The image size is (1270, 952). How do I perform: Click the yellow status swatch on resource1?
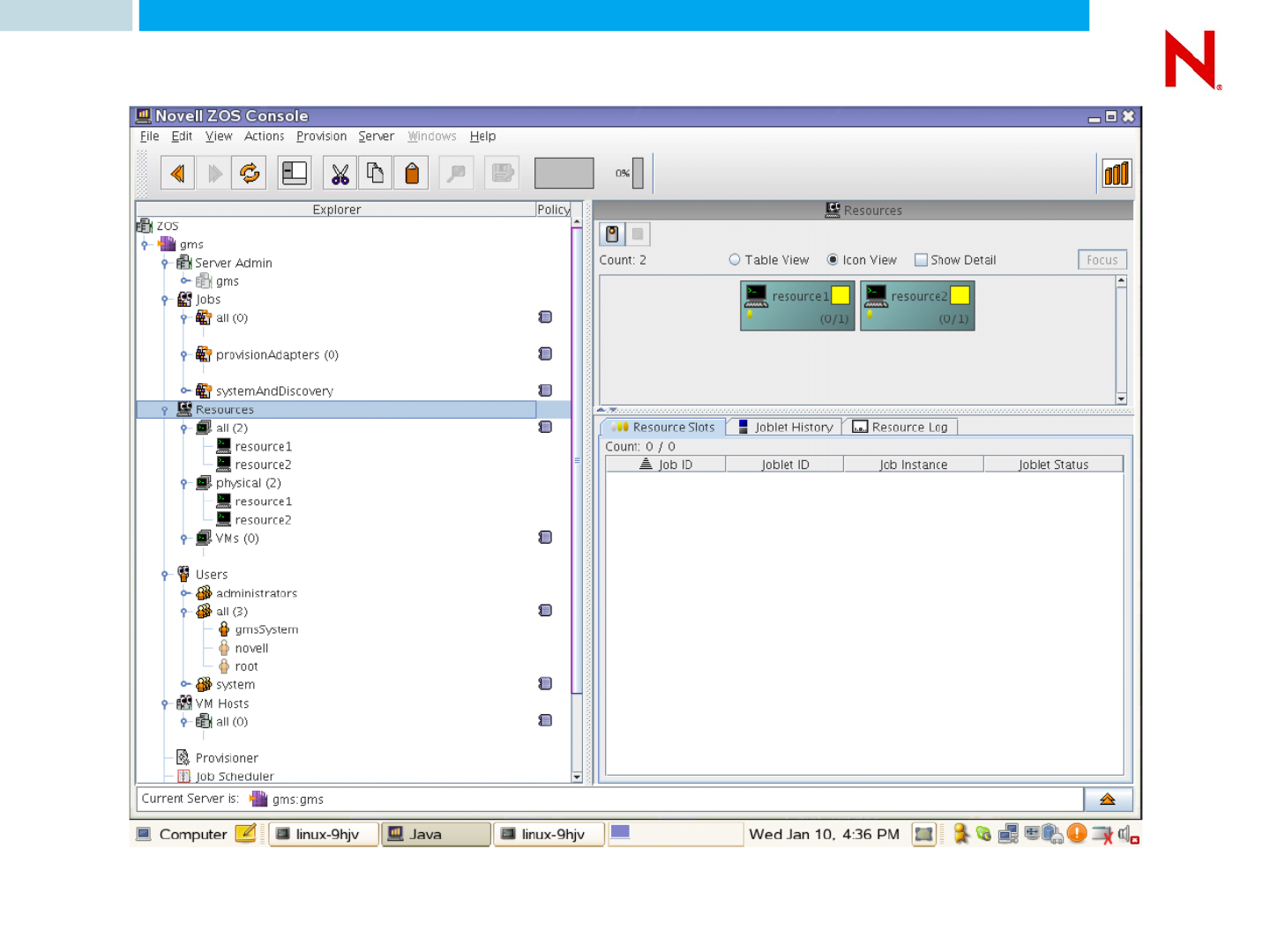point(840,295)
